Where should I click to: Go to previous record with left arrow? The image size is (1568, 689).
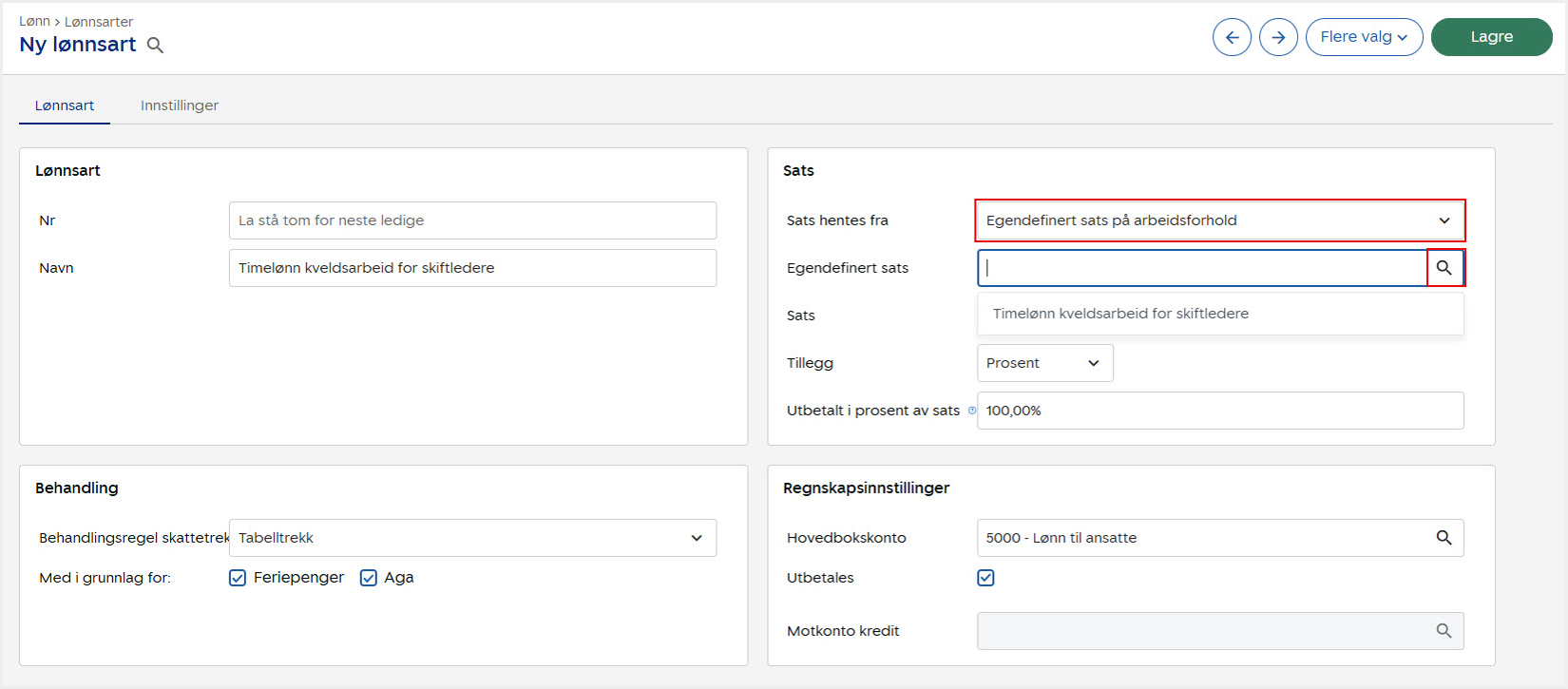click(1232, 37)
